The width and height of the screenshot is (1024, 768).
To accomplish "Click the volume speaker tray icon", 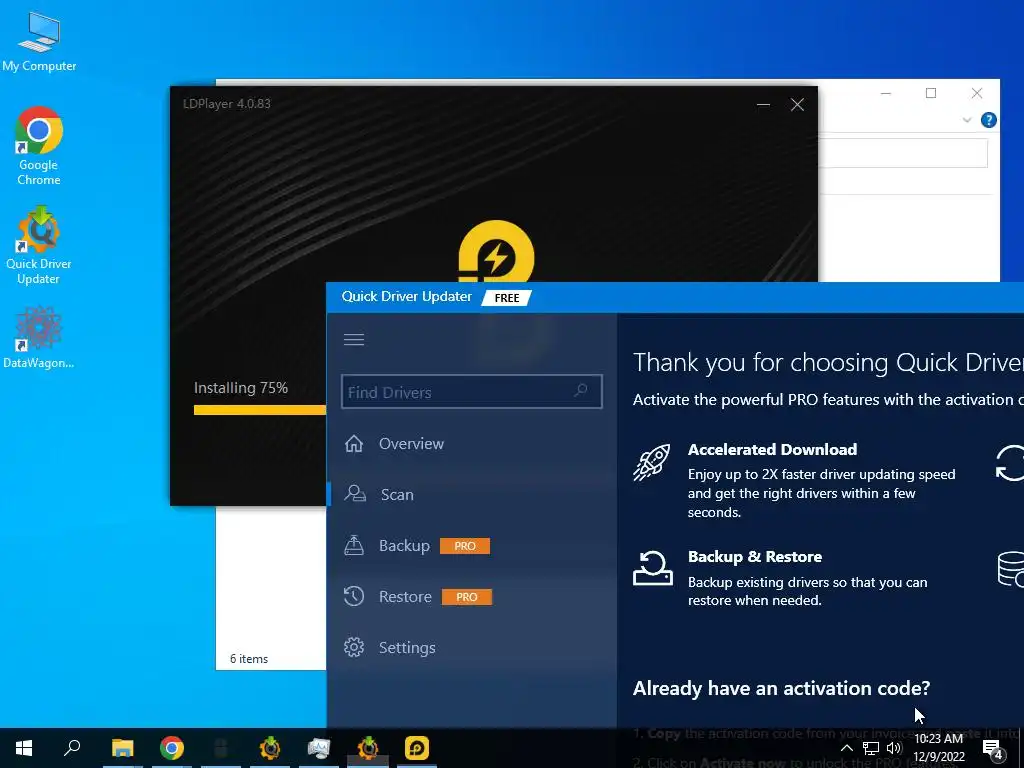I will [x=894, y=748].
